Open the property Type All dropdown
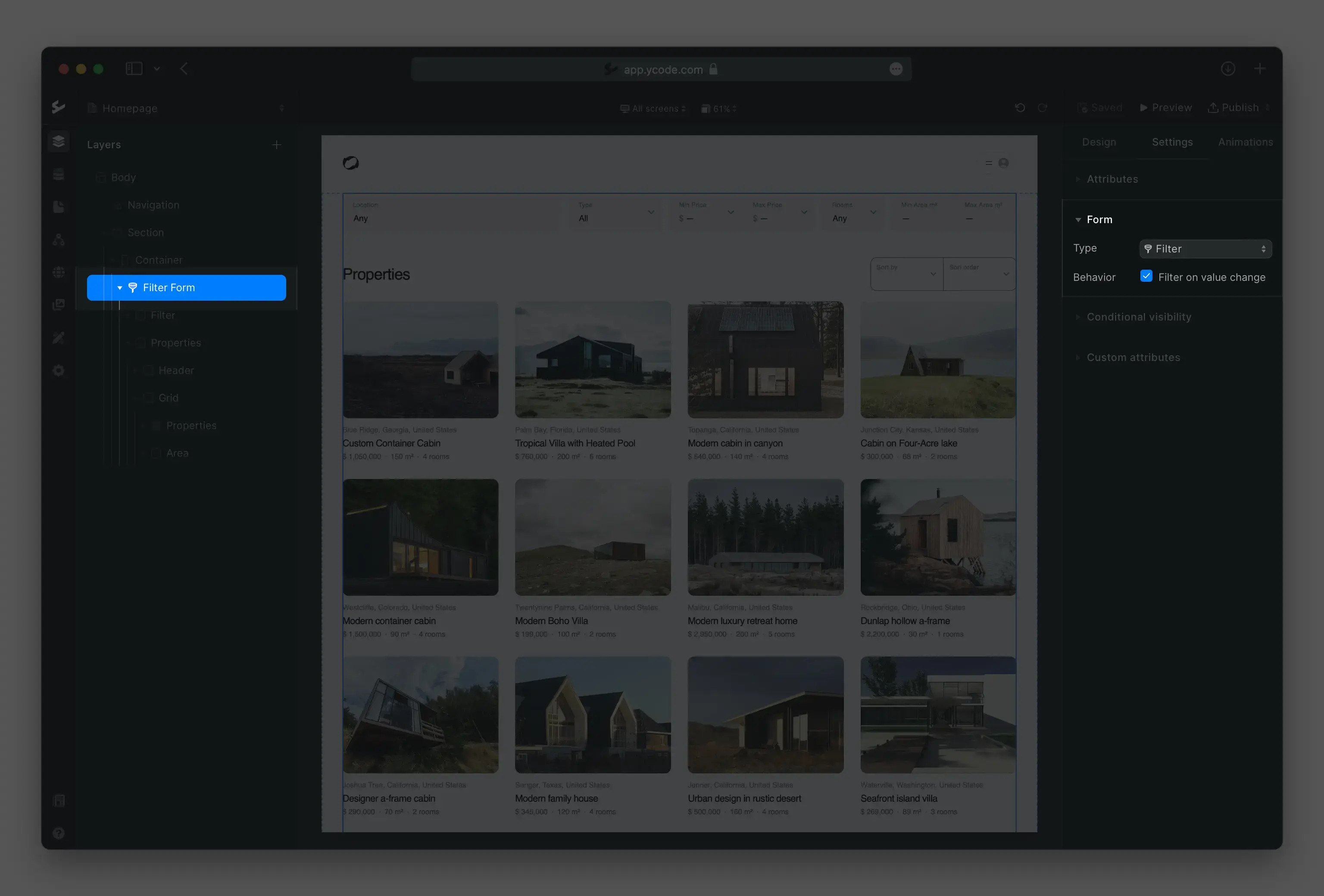1324x896 pixels. (x=616, y=212)
